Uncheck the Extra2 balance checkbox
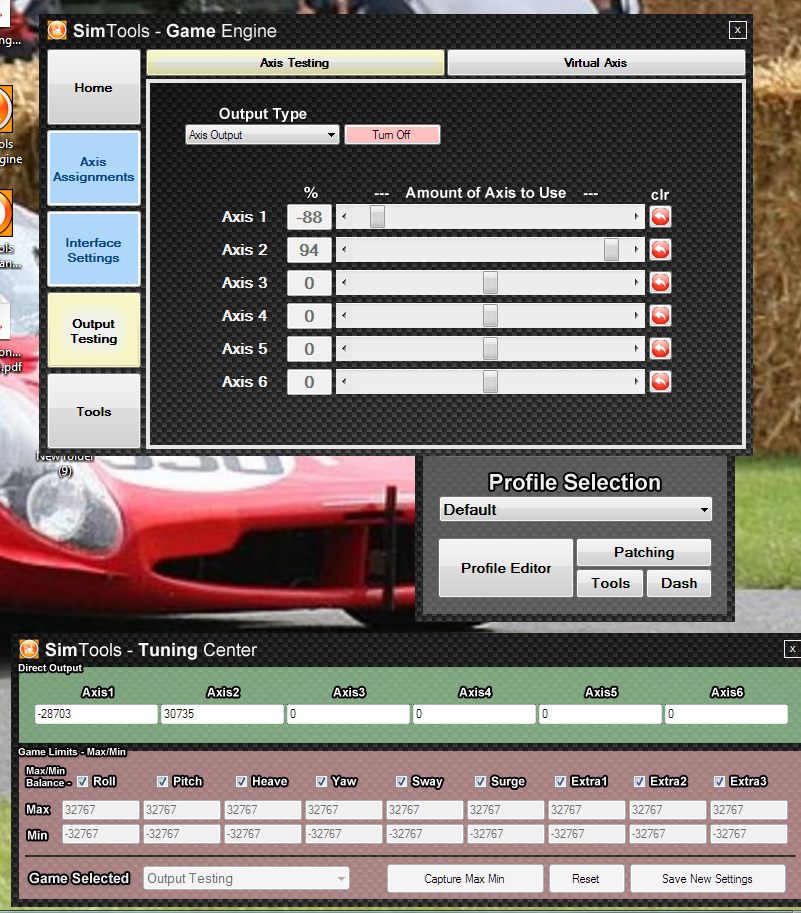 [639, 781]
